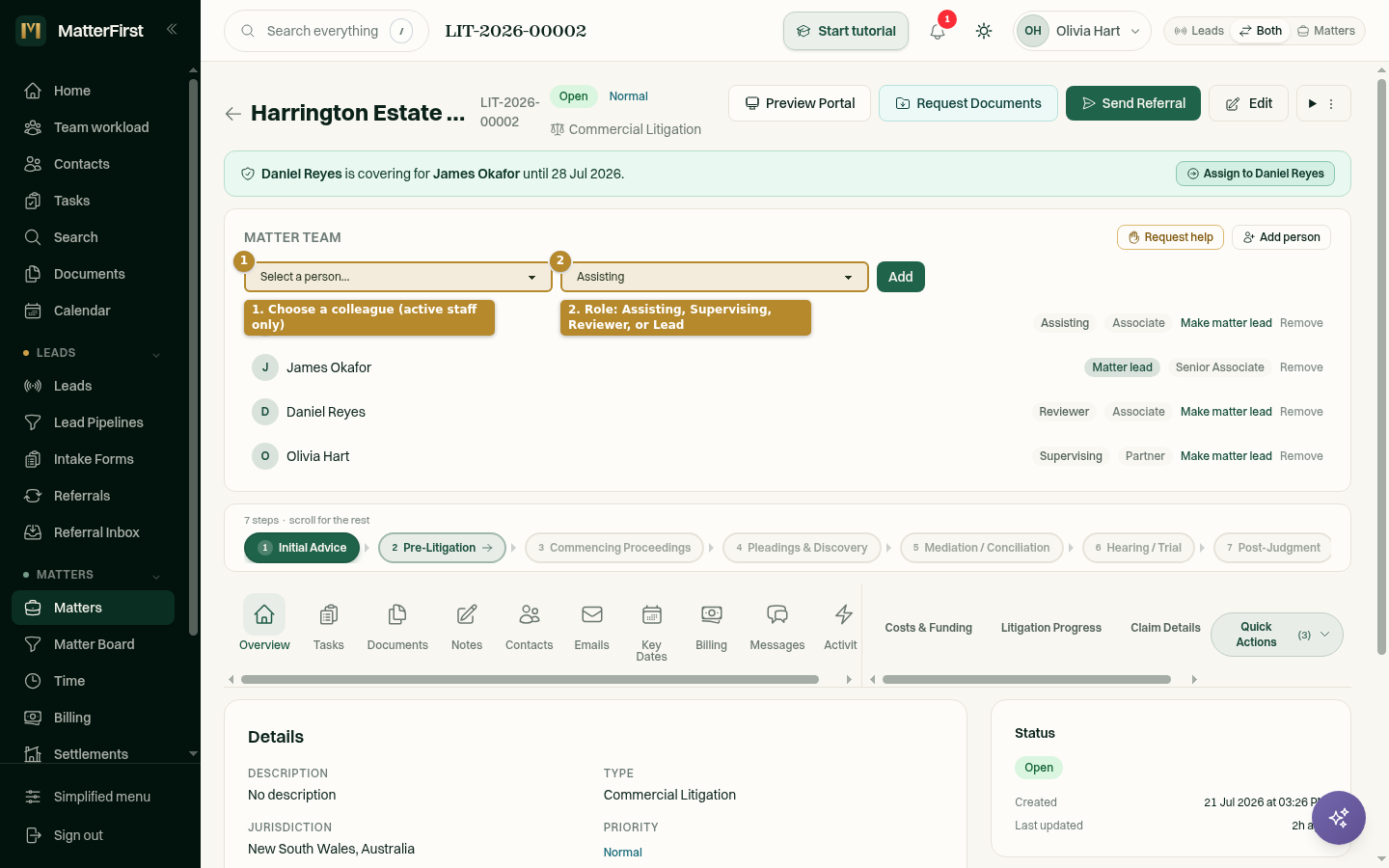
Task: Click the Add team member button
Action: [901, 277]
